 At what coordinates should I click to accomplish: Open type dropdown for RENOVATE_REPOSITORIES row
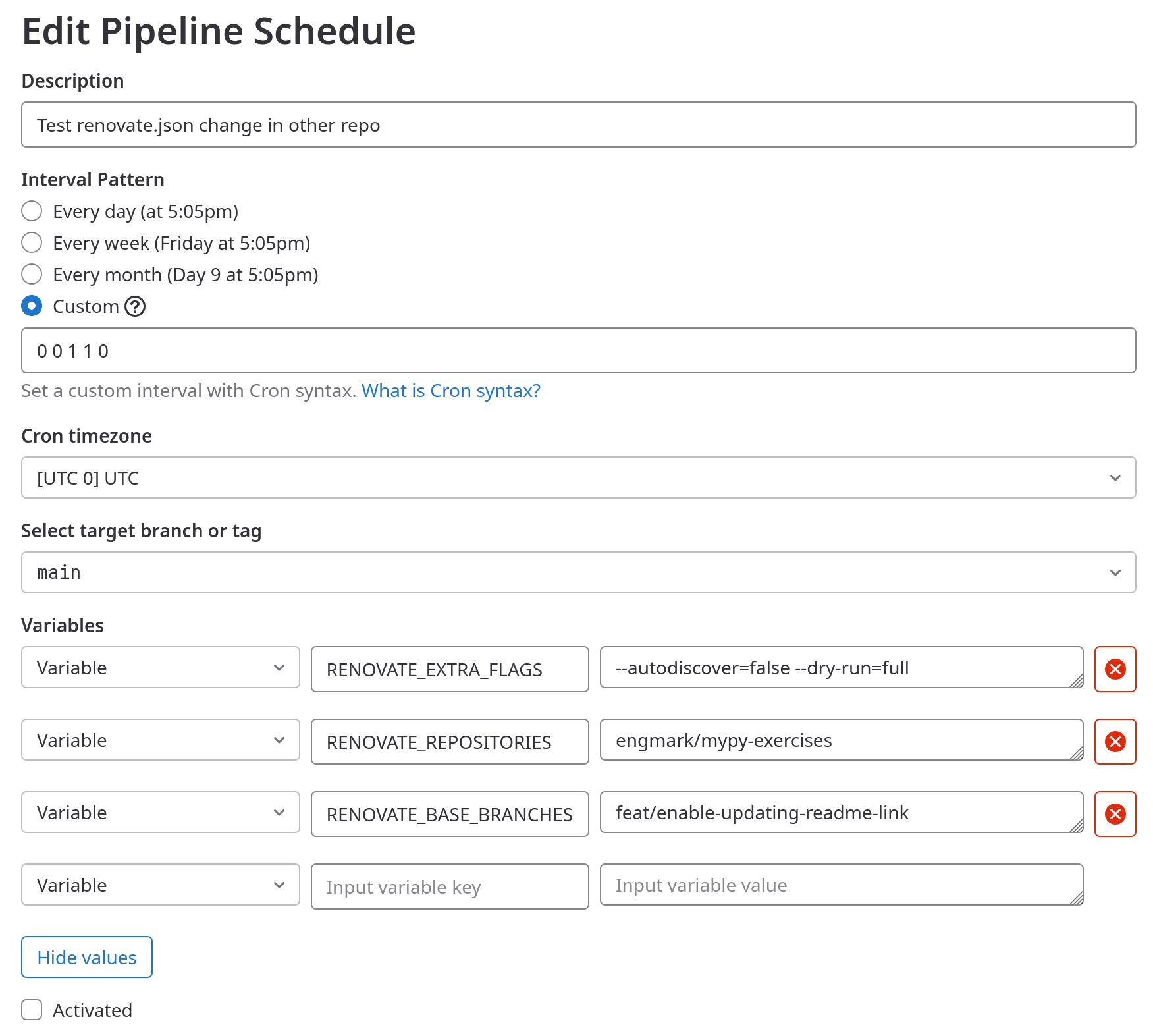[x=160, y=740]
